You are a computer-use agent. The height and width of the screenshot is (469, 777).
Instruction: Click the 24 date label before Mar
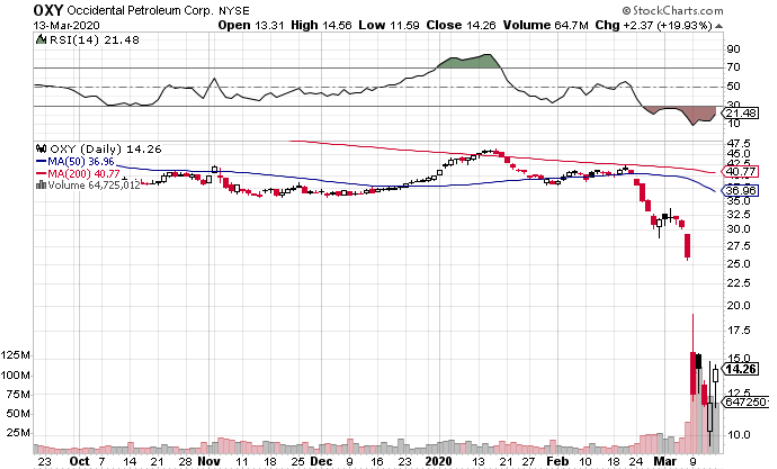point(636,462)
